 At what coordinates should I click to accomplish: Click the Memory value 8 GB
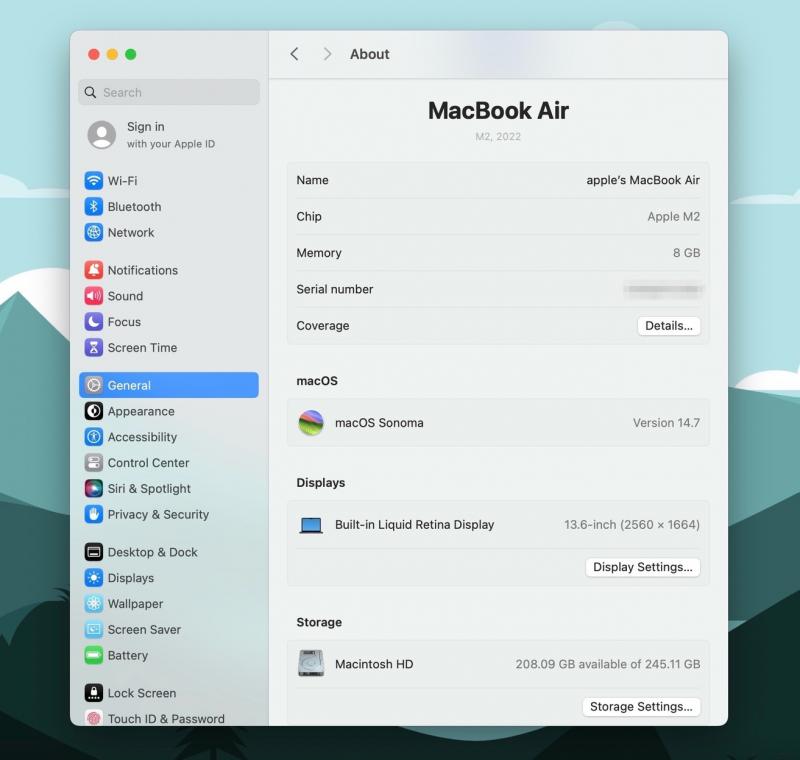[x=686, y=252]
